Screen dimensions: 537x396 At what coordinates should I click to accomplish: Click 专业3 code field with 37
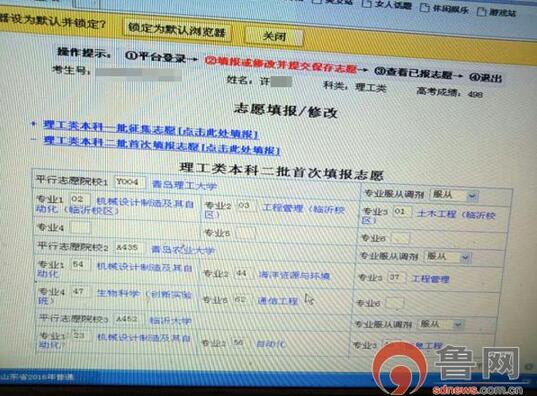[x=397, y=277]
